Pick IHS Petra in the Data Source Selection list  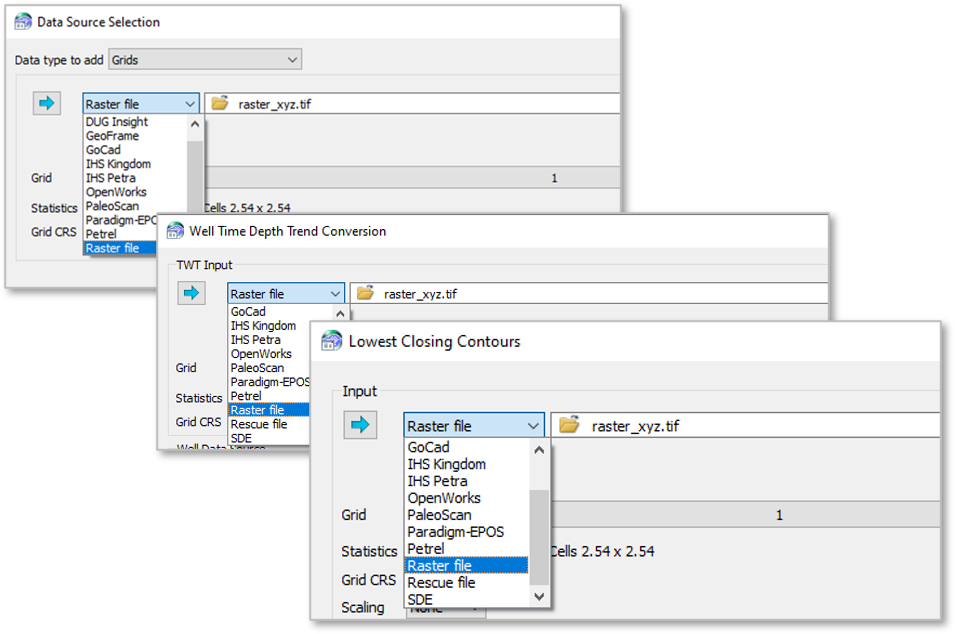click(x=110, y=178)
